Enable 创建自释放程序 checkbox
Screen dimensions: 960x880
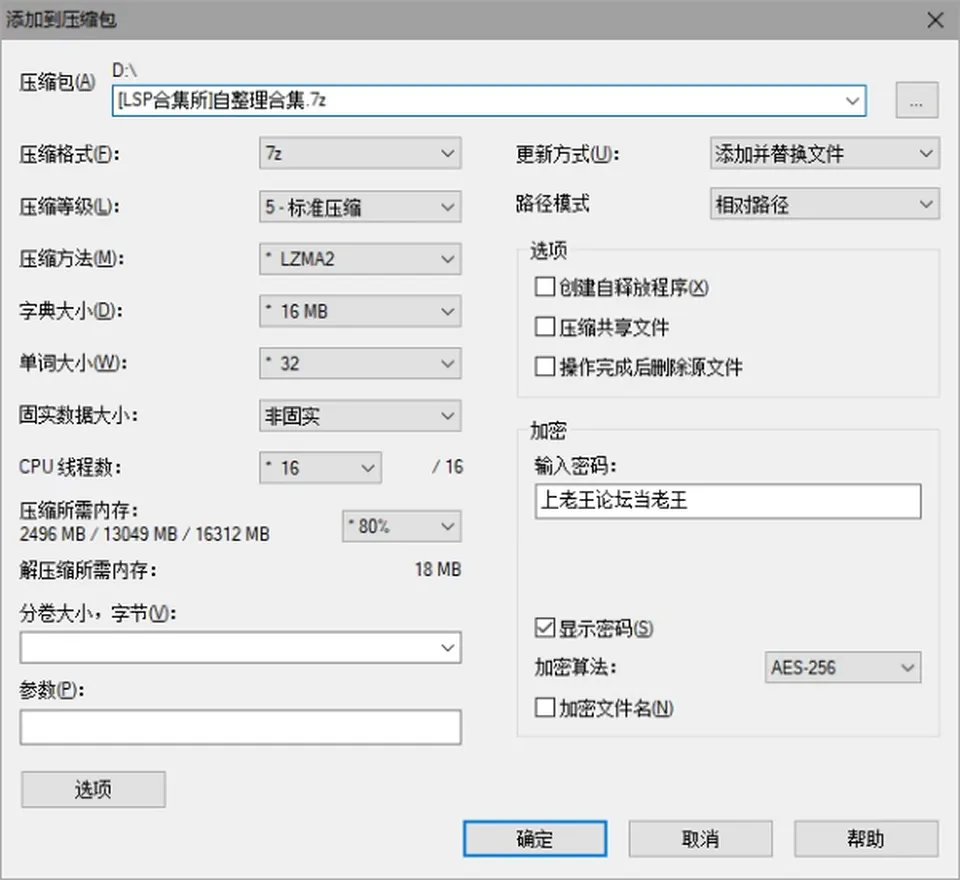[x=545, y=287]
